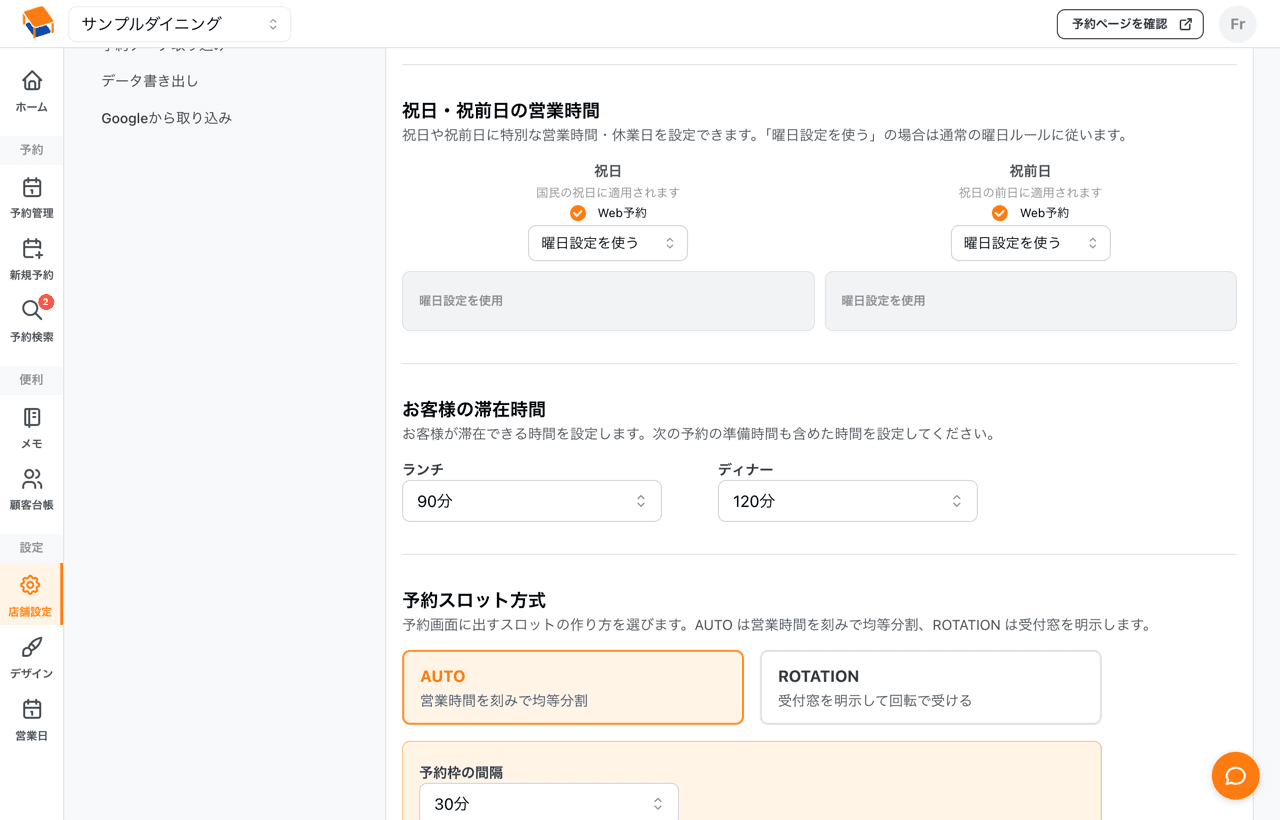Select データ書き出し menu item

click(150, 81)
